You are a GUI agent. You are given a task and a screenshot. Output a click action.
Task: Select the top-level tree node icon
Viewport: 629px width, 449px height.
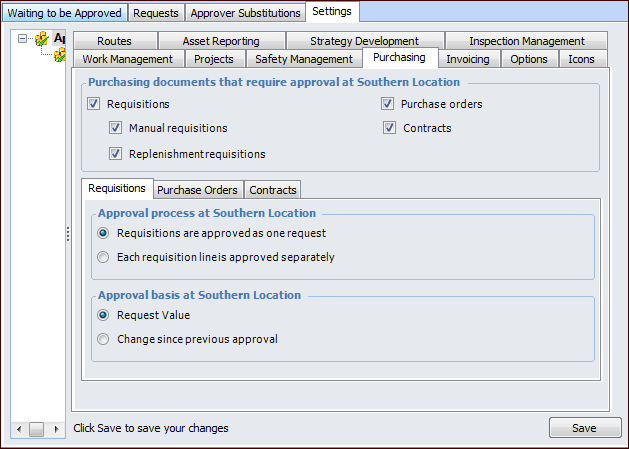pyautogui.click(x=41, y=39)
